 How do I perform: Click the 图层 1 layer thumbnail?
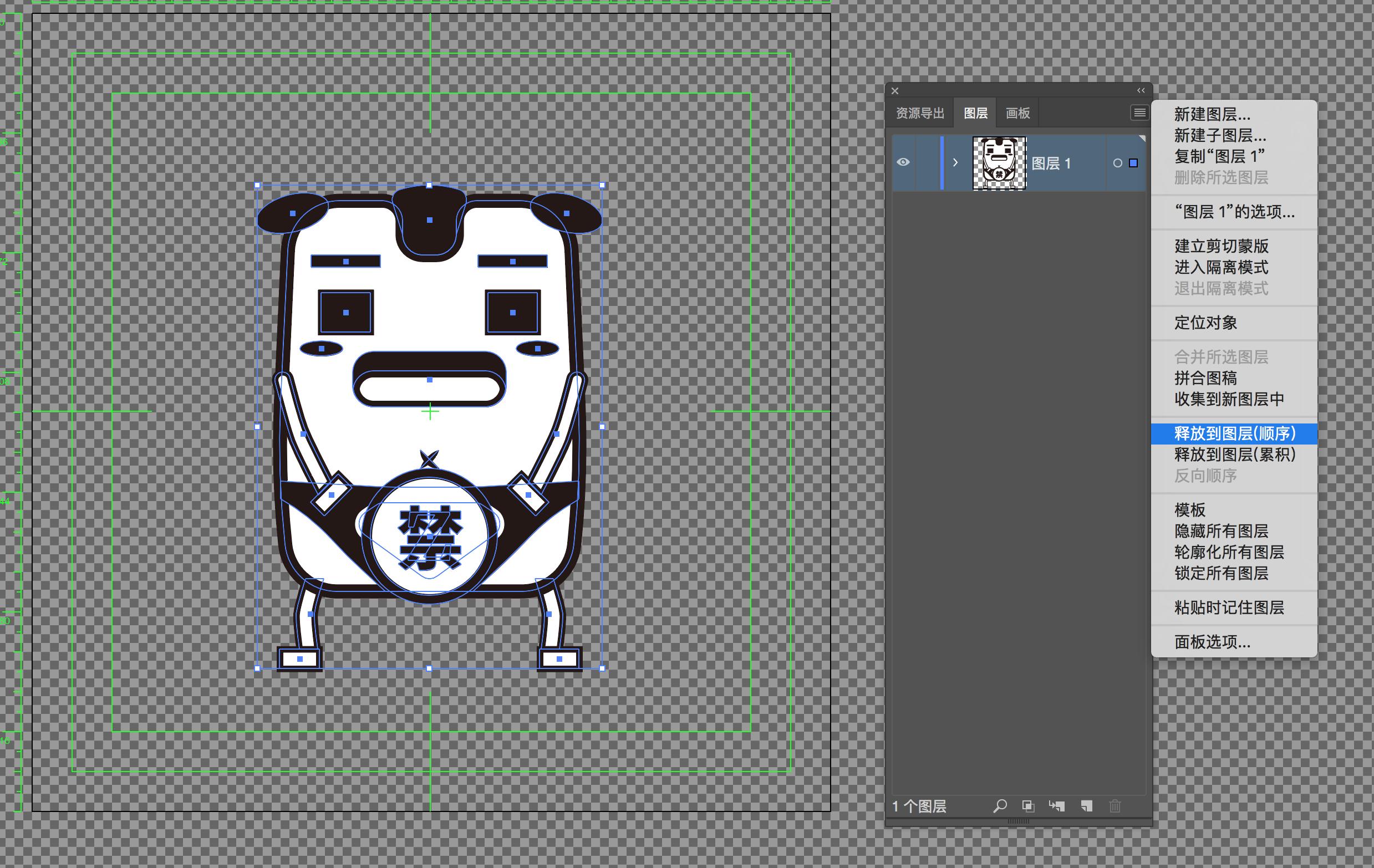pyautogui.click(x=999, y=163)
